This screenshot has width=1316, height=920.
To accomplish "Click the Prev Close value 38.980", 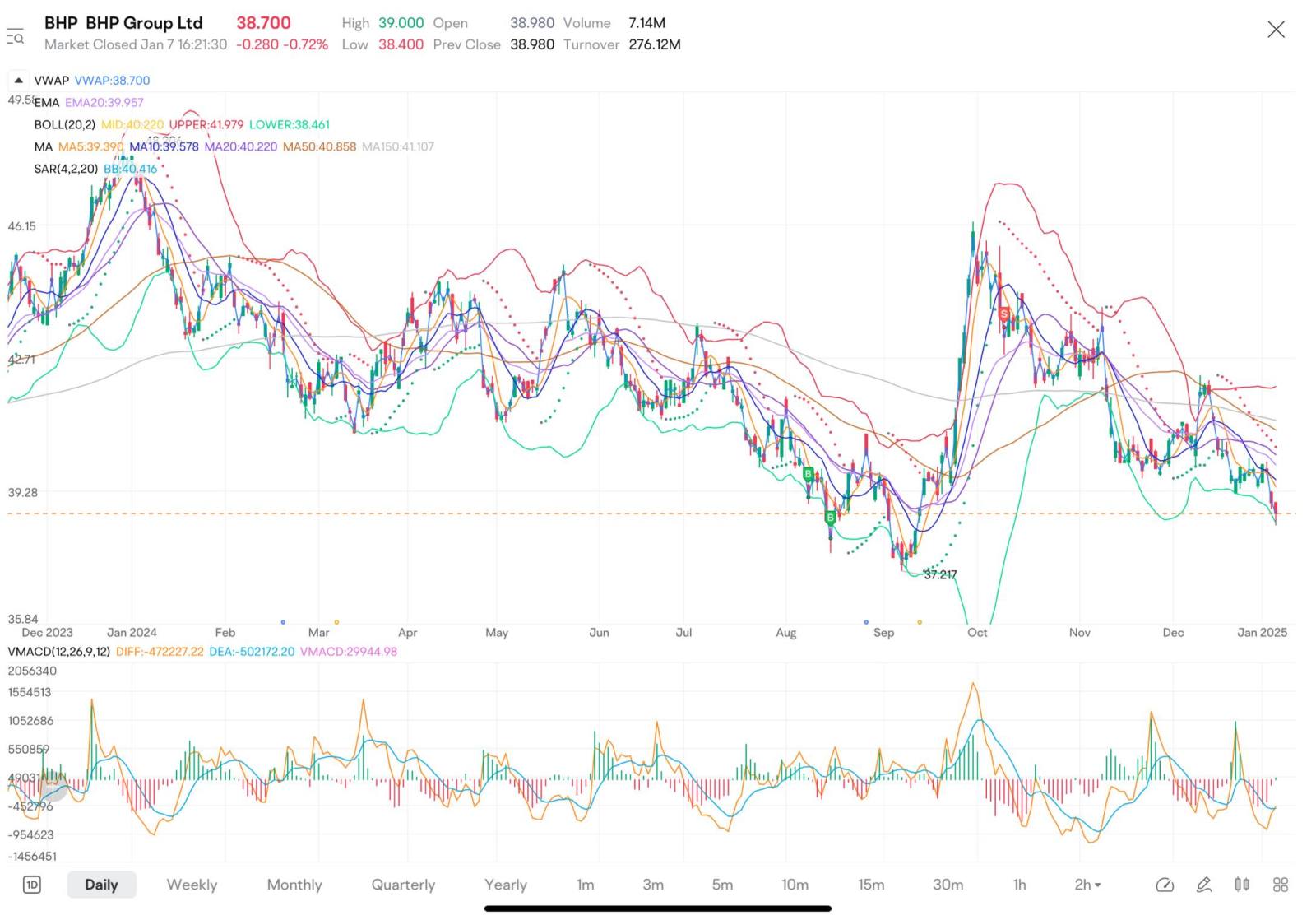I will pos(532,44).
